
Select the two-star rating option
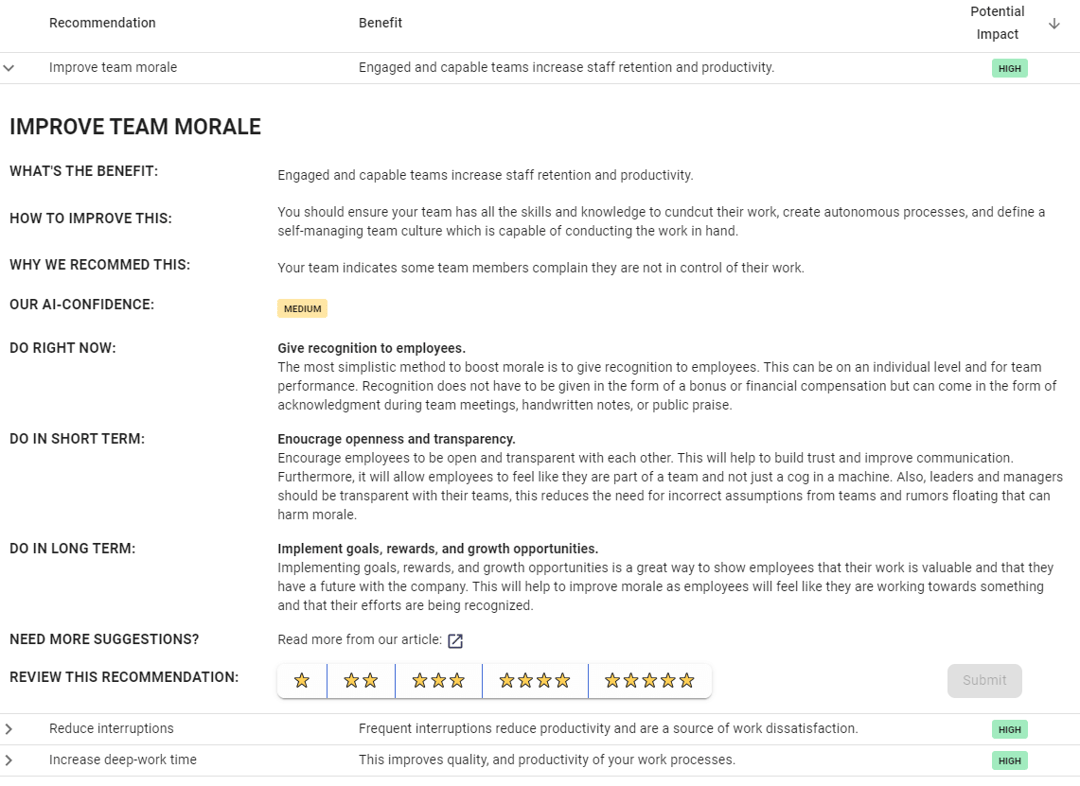tap(361, 680)
